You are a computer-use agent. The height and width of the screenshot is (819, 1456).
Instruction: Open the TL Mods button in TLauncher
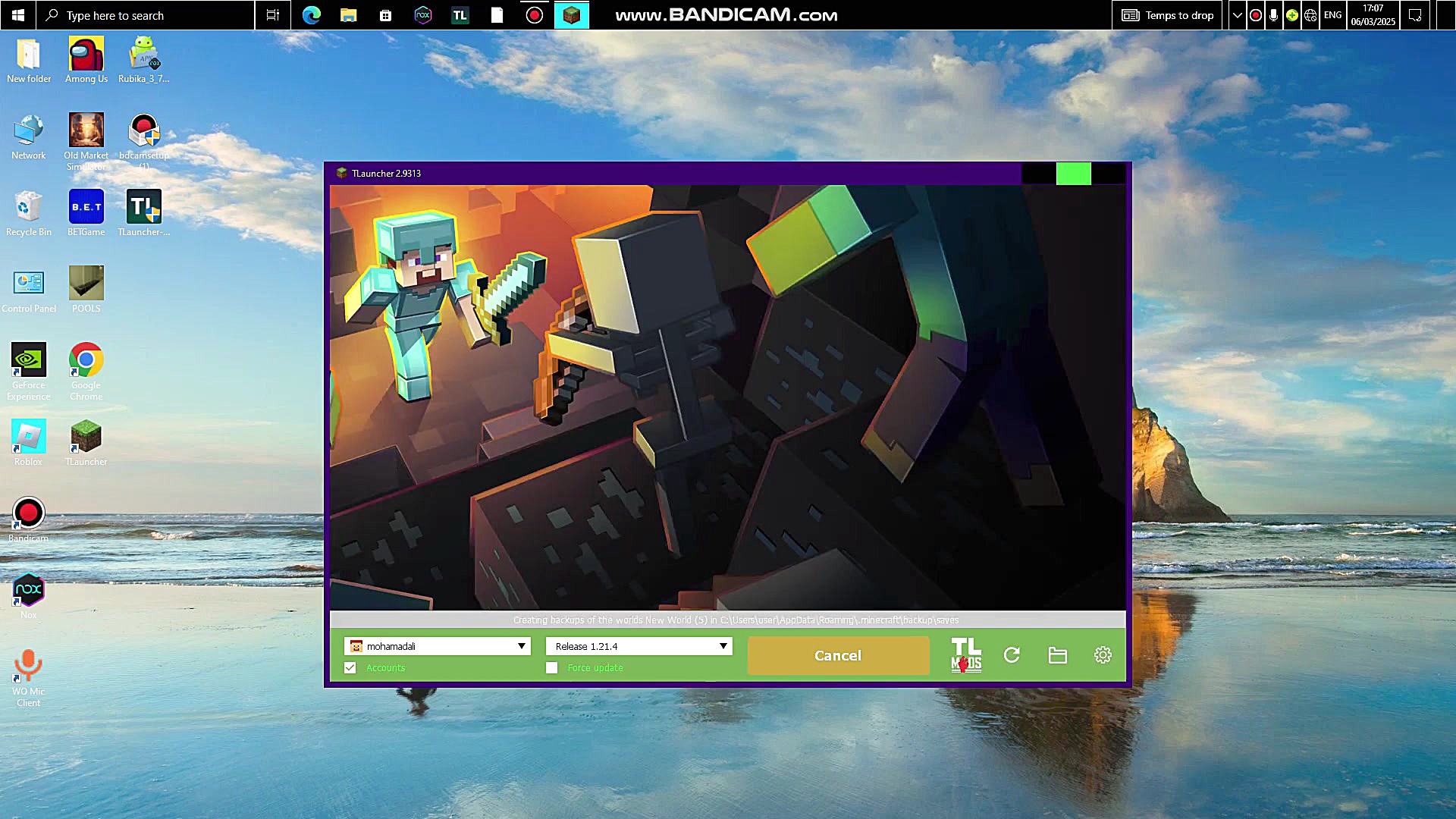point(966,654)
